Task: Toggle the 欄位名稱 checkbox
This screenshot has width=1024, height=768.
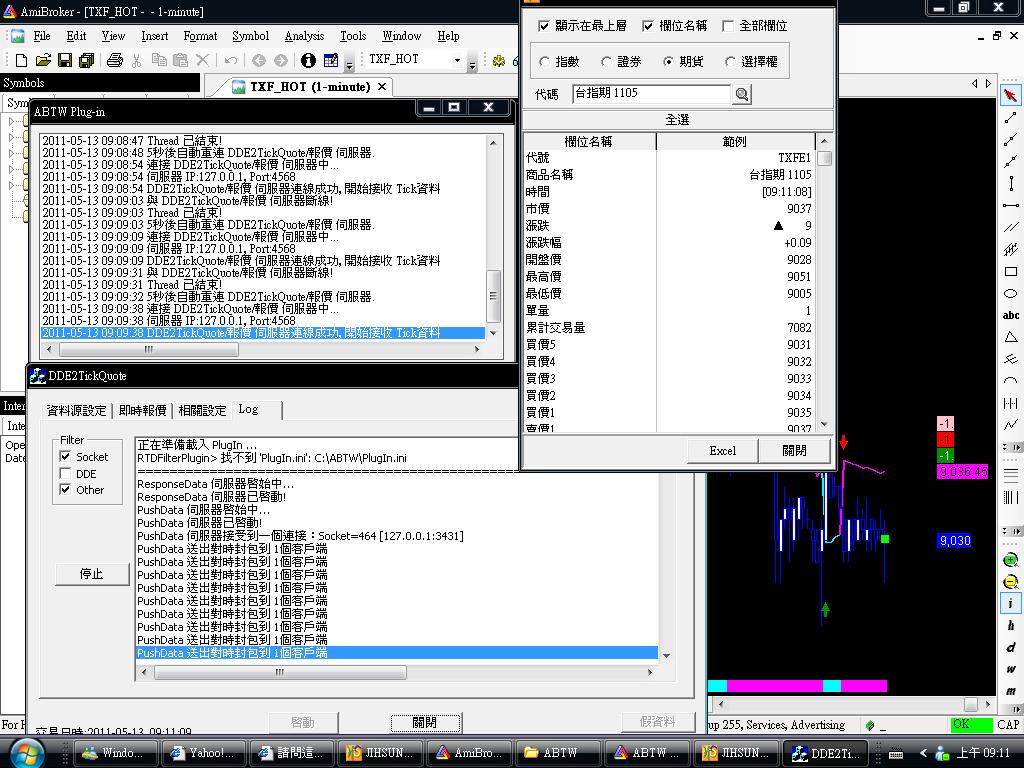Action: point(648,26)
